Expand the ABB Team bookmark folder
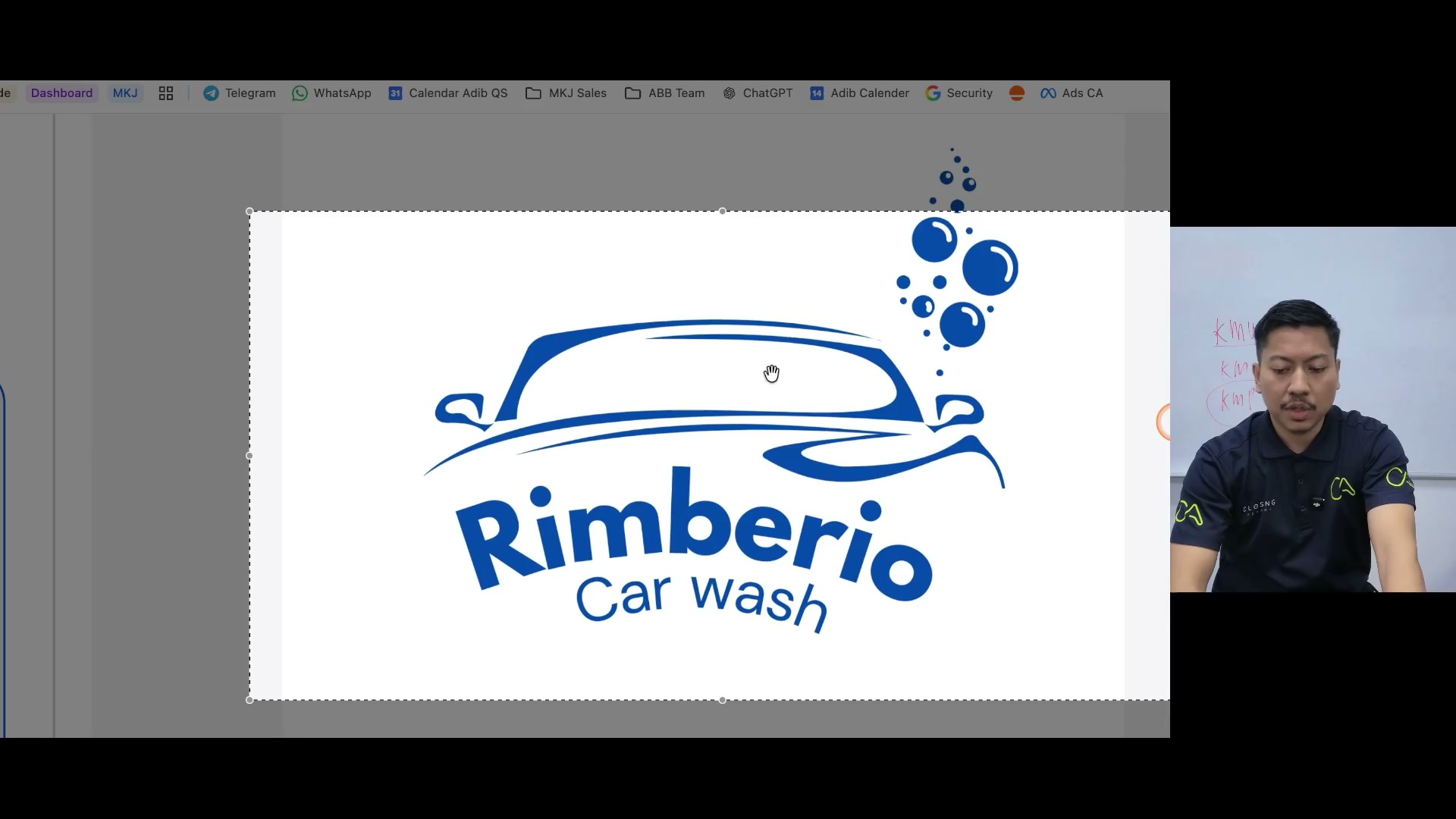Viewport: 1456px width, 819px height. (665, 93)
